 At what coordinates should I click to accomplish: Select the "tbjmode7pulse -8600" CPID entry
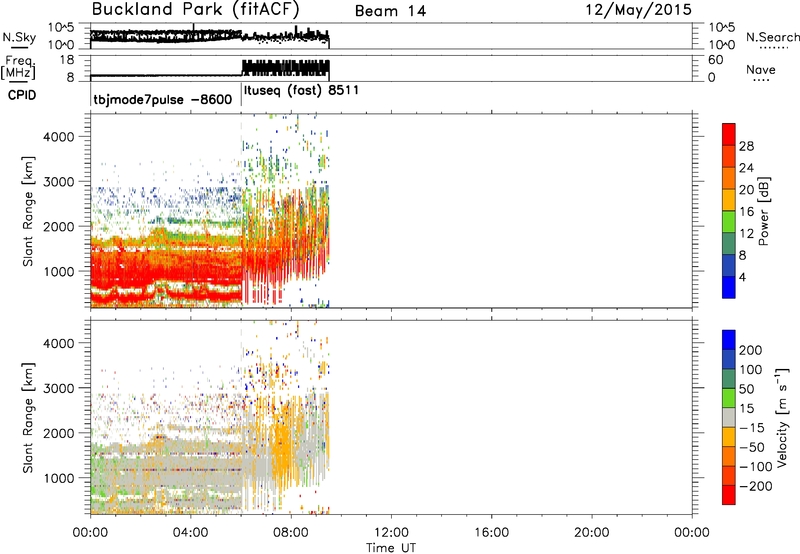click(x=163, y=99)
